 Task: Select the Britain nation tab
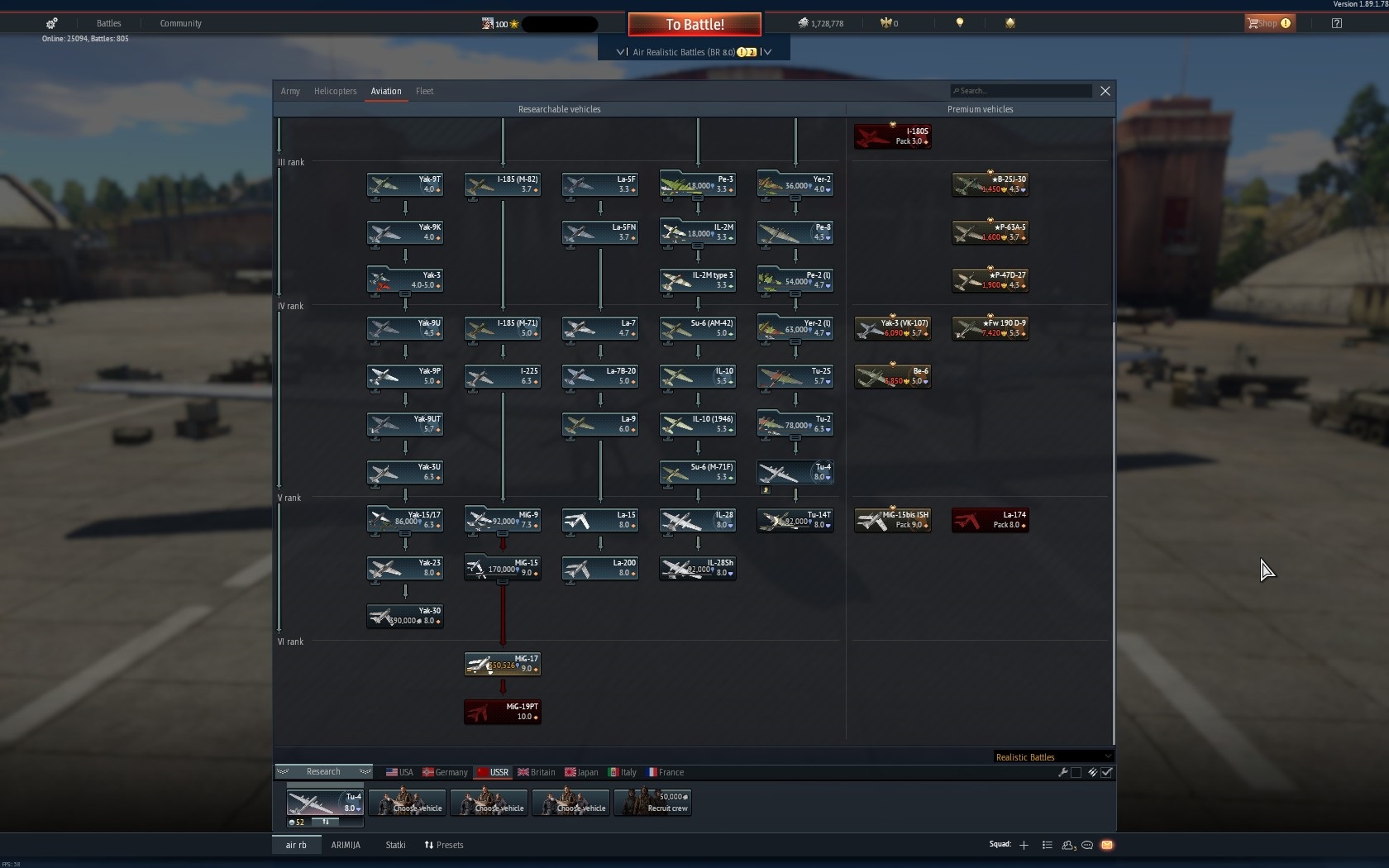tap(537, 772)
